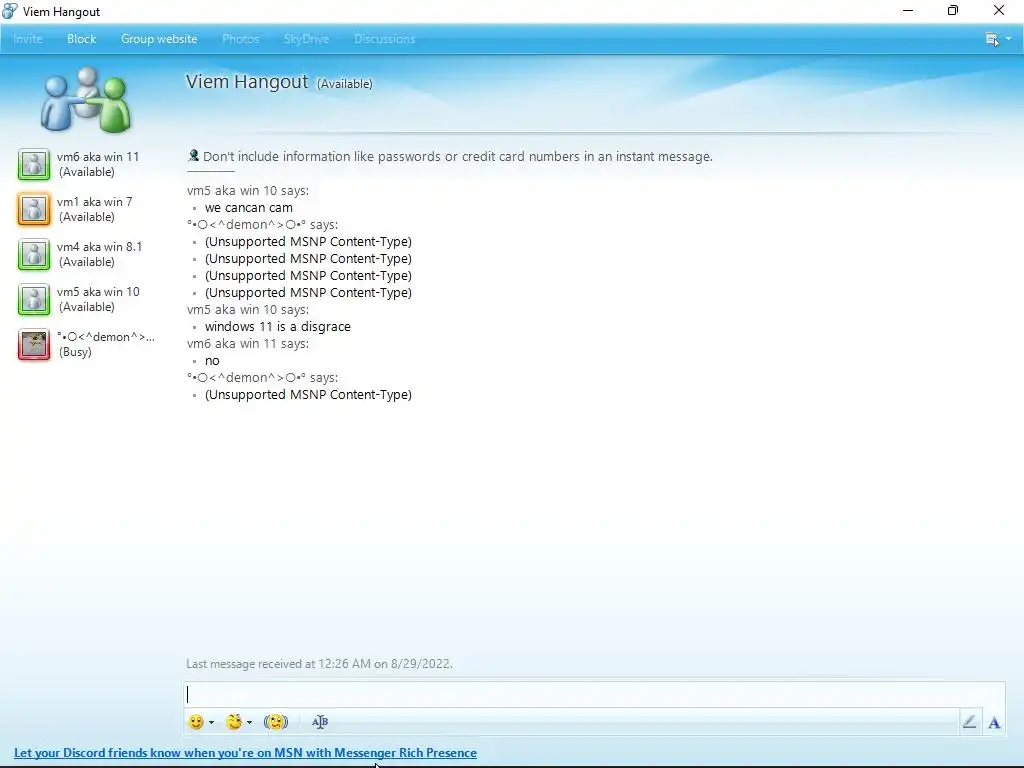The image size is (1024, 768).
Task: Open Photos in the top toolbar
Action: coord(240,39)
